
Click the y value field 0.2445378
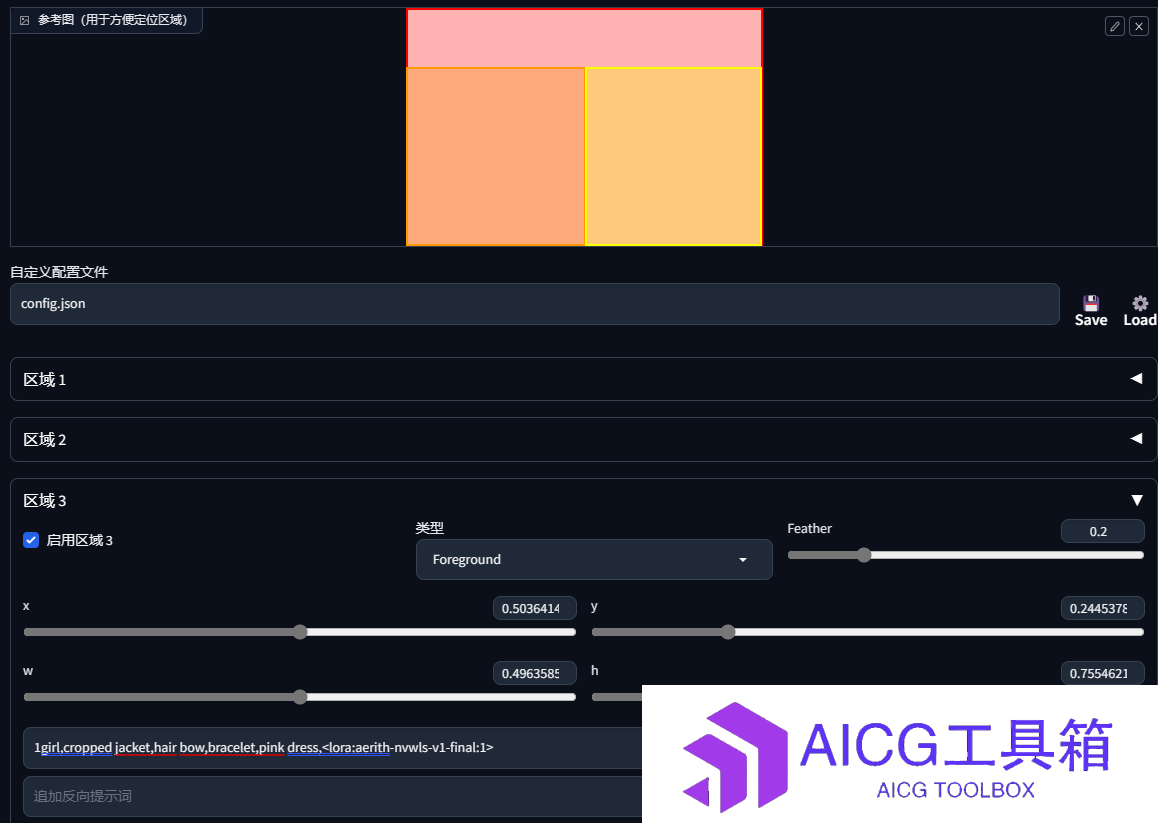[x=1102, y=608]
